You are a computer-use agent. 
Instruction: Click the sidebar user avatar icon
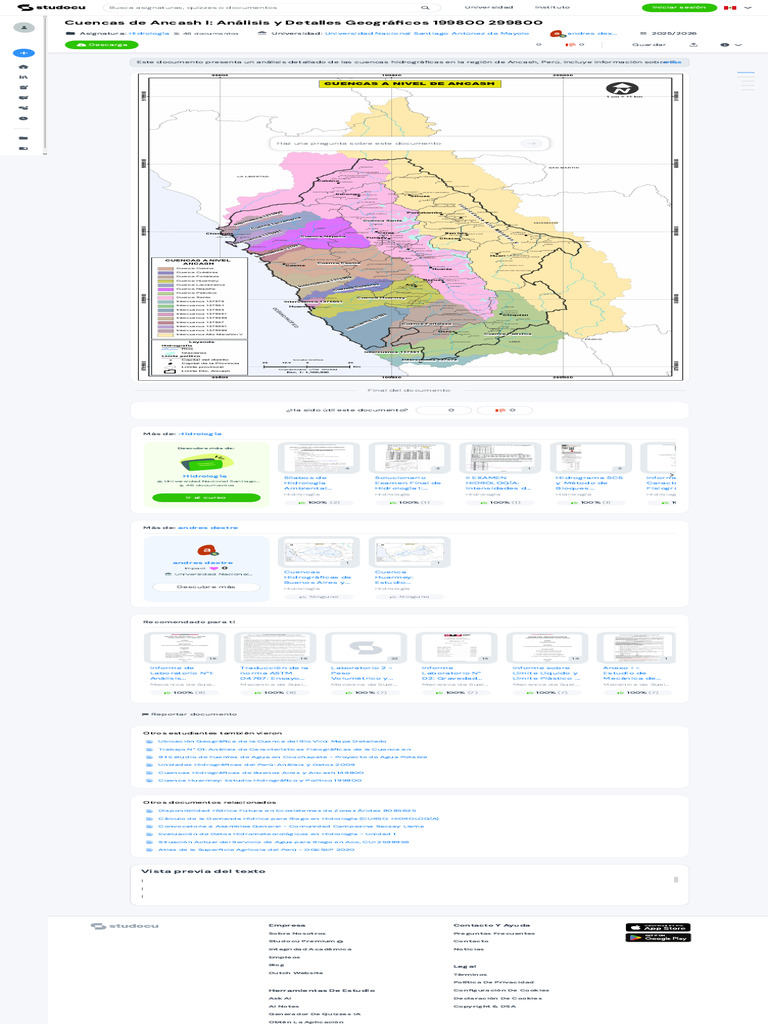24,27
